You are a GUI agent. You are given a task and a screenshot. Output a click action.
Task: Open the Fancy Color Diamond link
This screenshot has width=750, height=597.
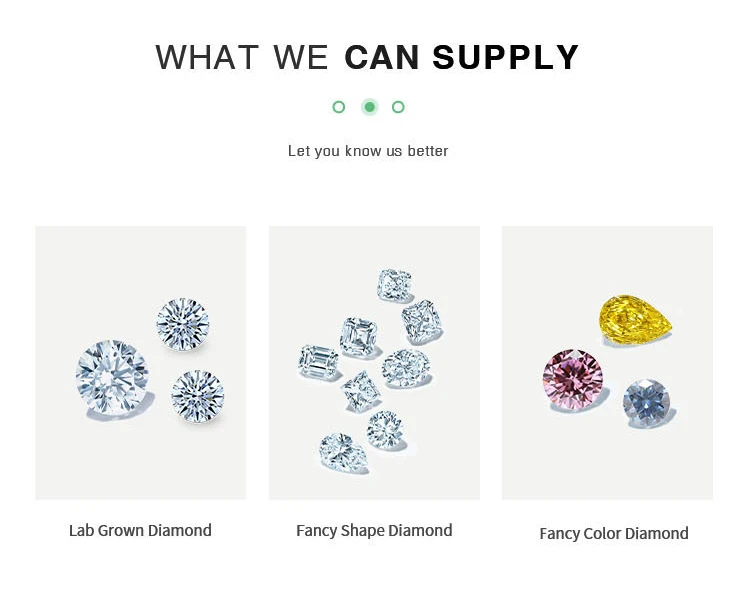(613, 533)
